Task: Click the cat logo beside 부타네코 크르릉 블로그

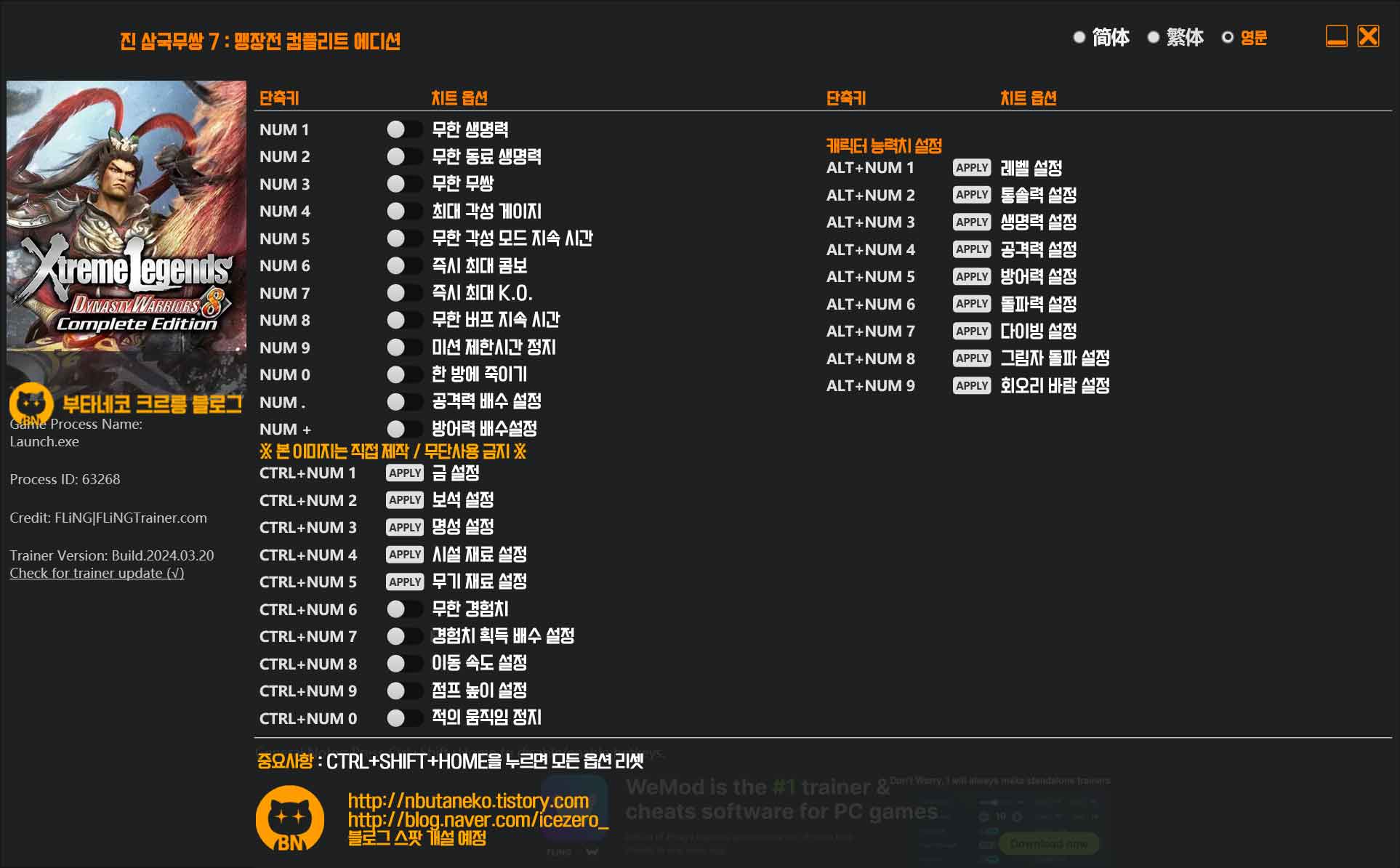Action: click(x=31, y=403)
